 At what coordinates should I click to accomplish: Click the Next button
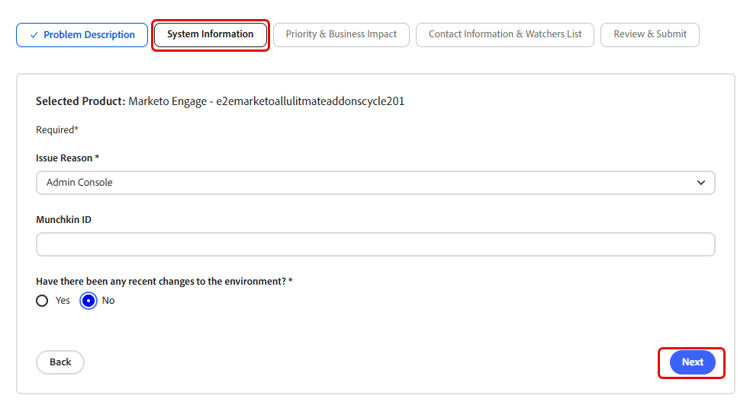[x=692, y=362]
